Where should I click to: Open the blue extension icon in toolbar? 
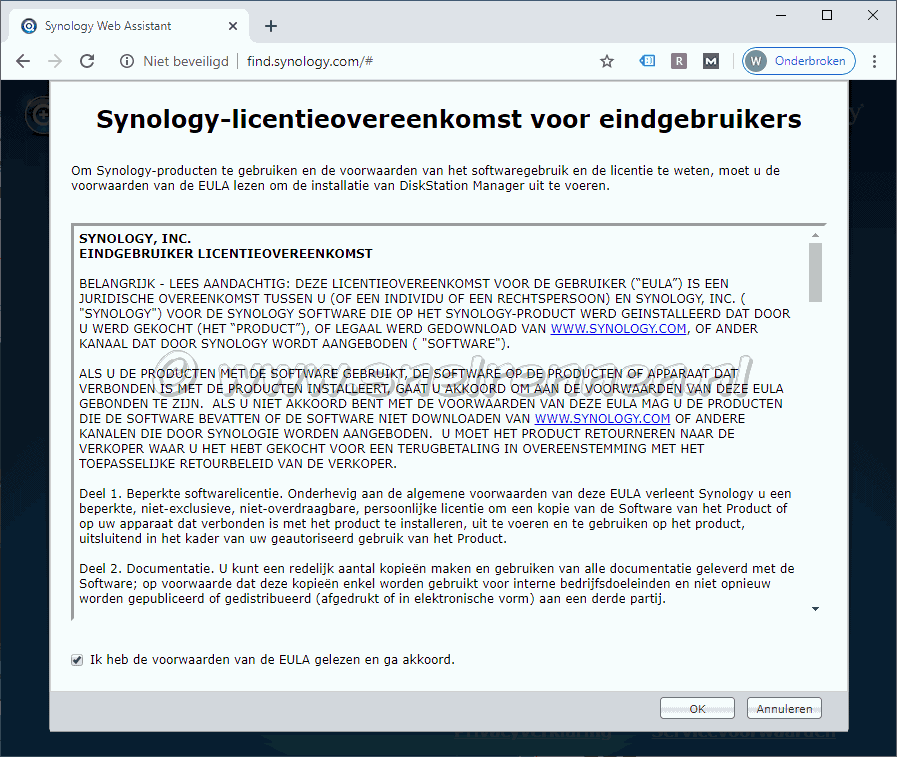[647, 61]
